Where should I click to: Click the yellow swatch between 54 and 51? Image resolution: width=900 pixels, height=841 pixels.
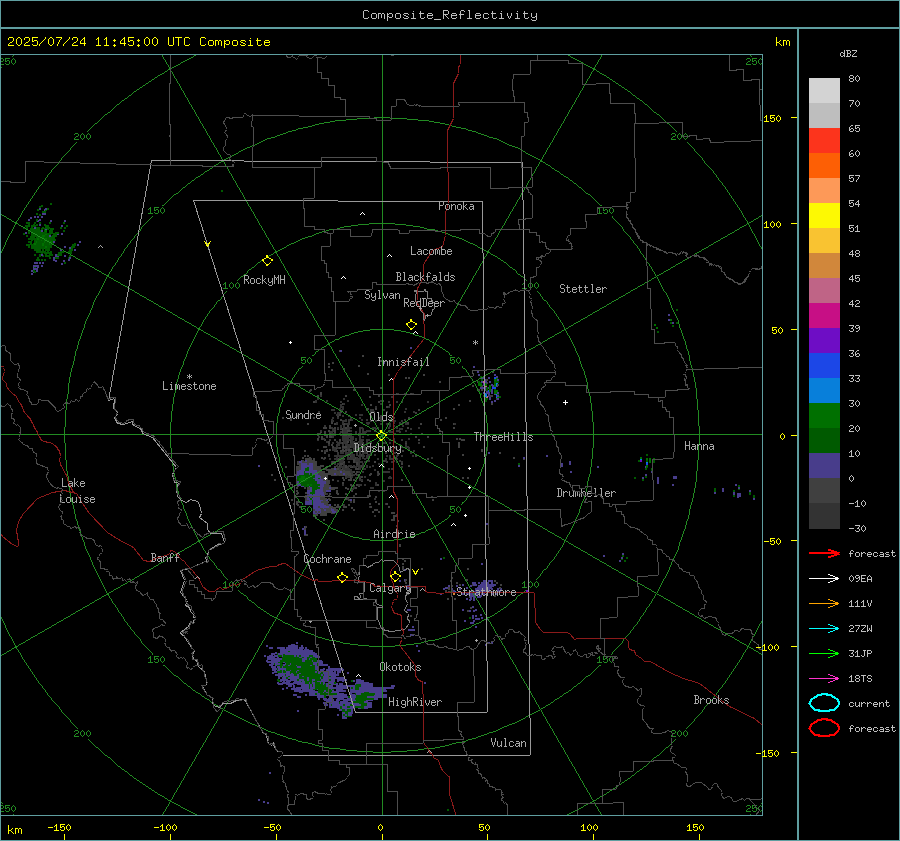(824, 216)
